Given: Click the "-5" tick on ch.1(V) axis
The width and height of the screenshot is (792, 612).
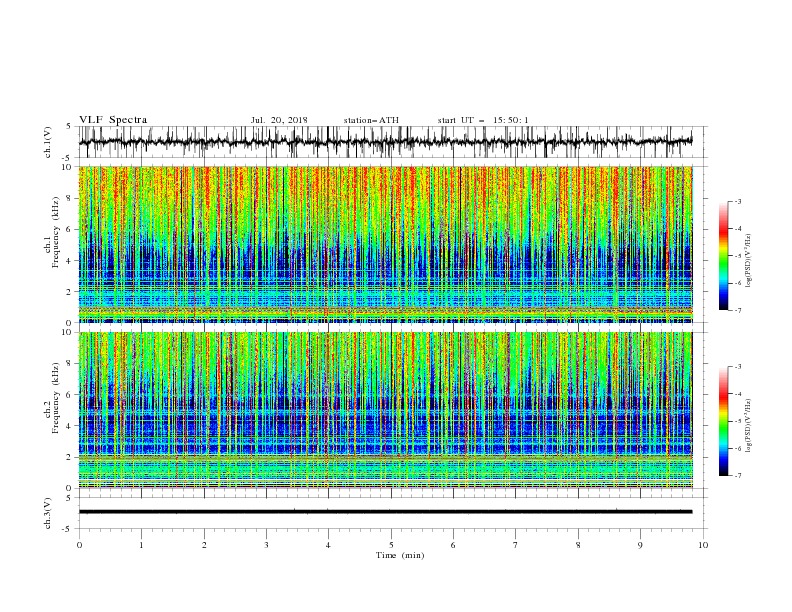Looking at the screenshot, I should 68,158.
